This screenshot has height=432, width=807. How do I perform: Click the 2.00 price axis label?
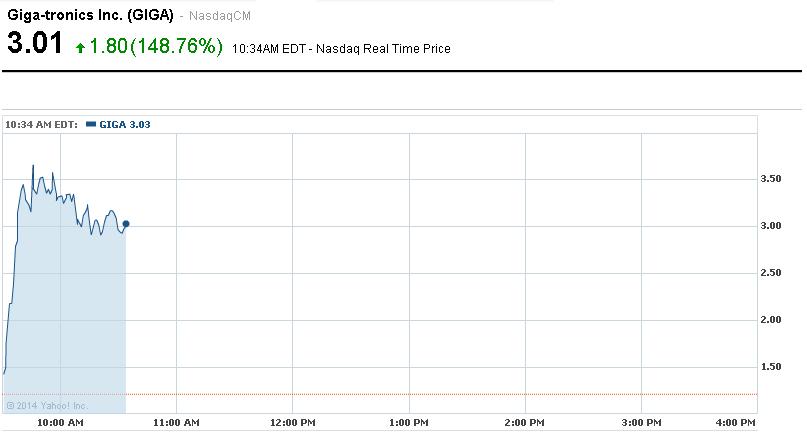[771, 320]
